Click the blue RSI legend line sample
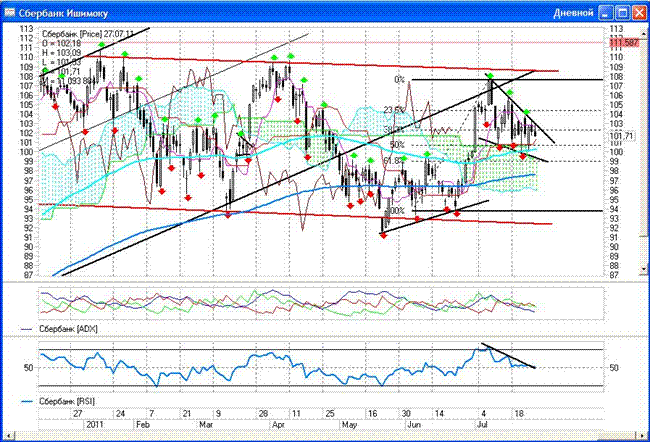The image size is (650, 442). (27, 401)
